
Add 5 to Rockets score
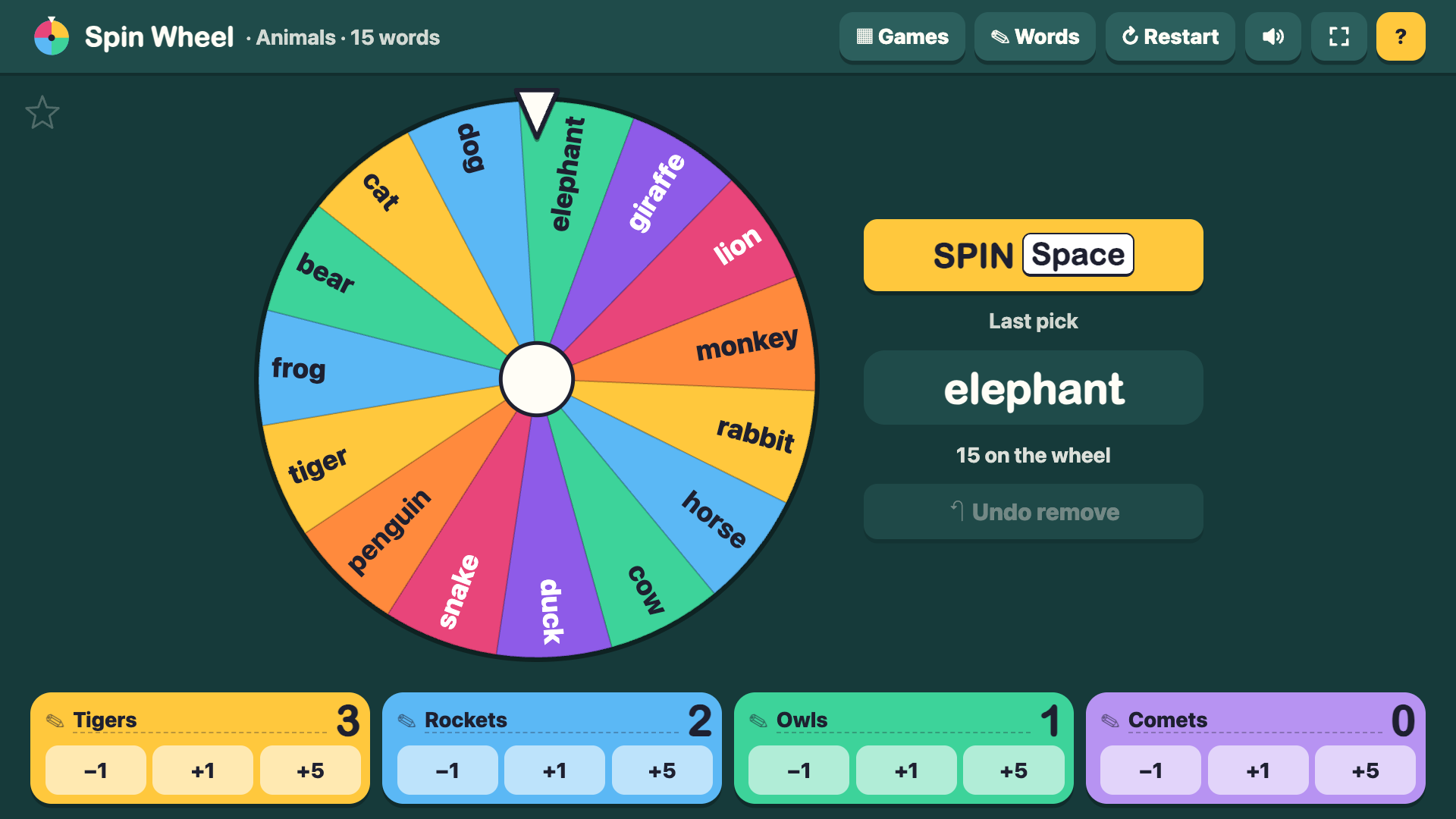662,770
